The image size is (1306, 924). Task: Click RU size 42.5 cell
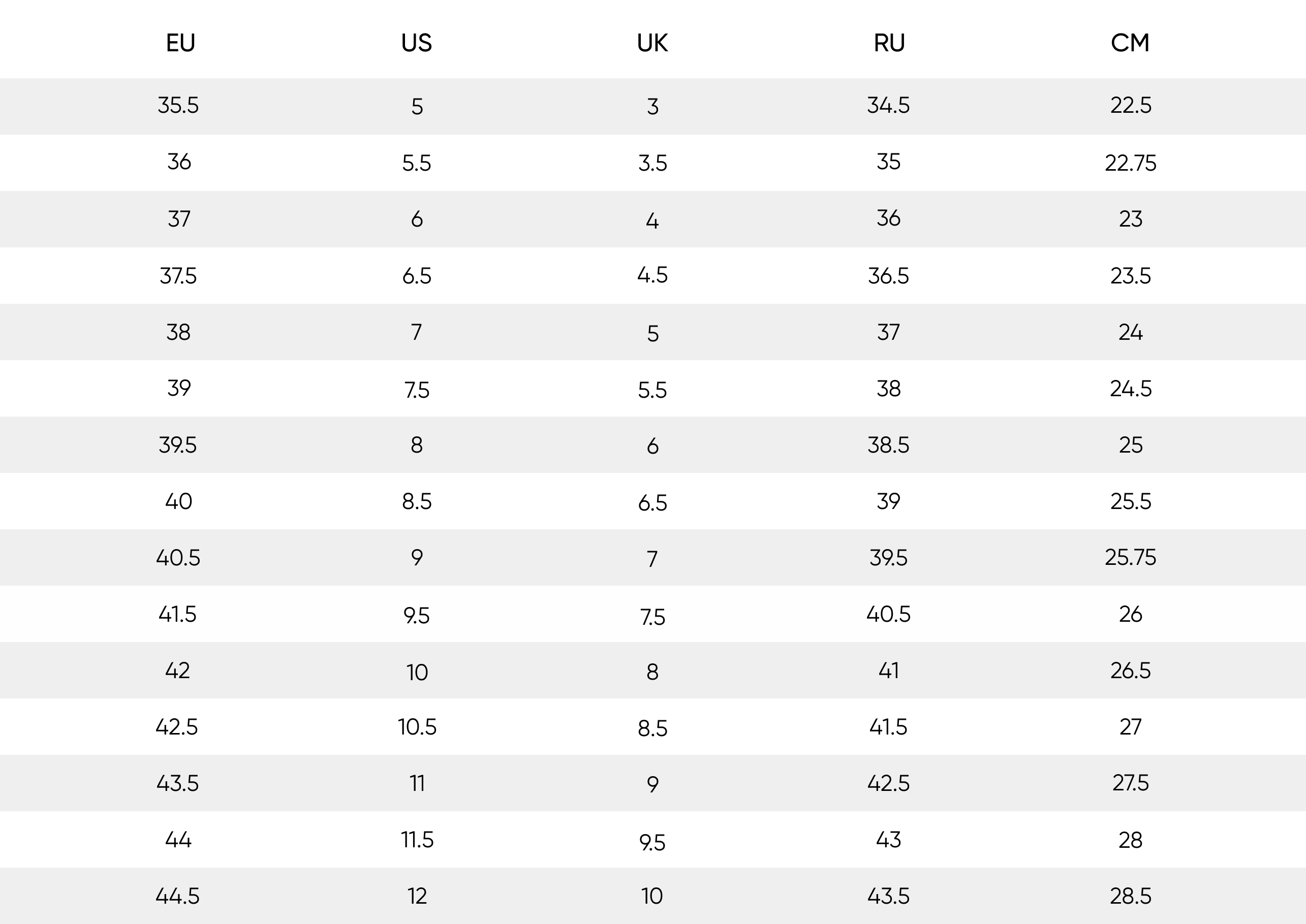tap(888, 783)
